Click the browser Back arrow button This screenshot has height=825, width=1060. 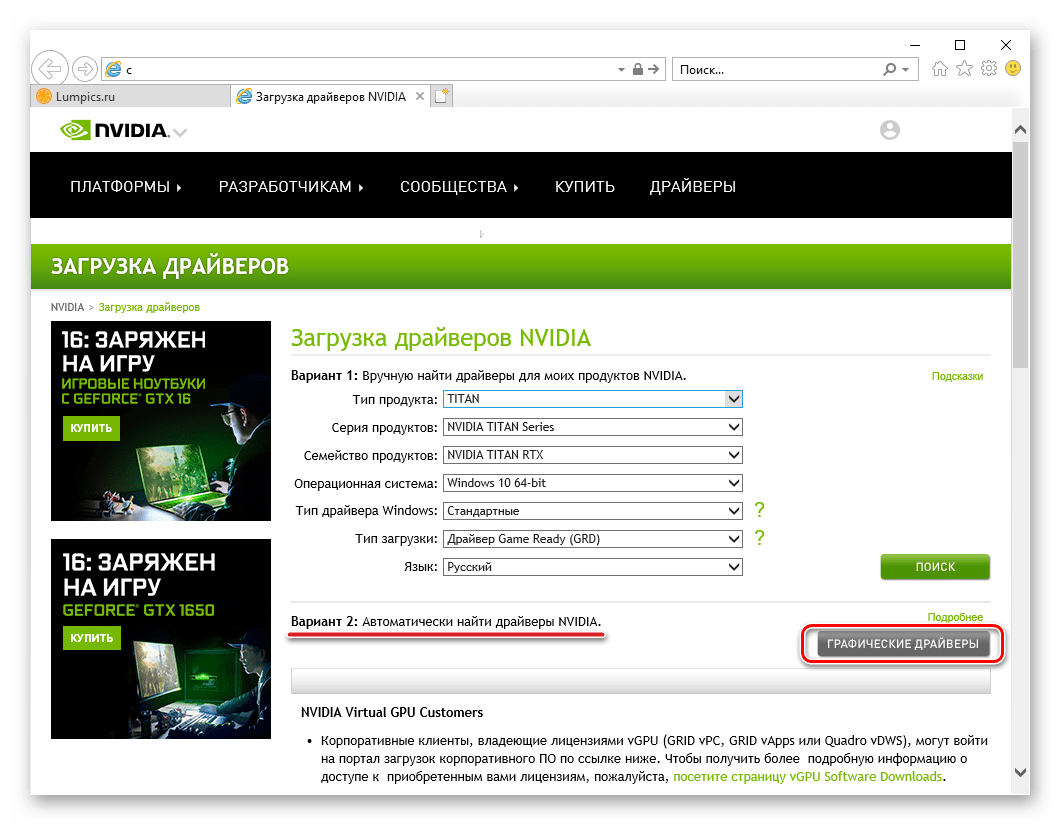(x=49, y=68)
